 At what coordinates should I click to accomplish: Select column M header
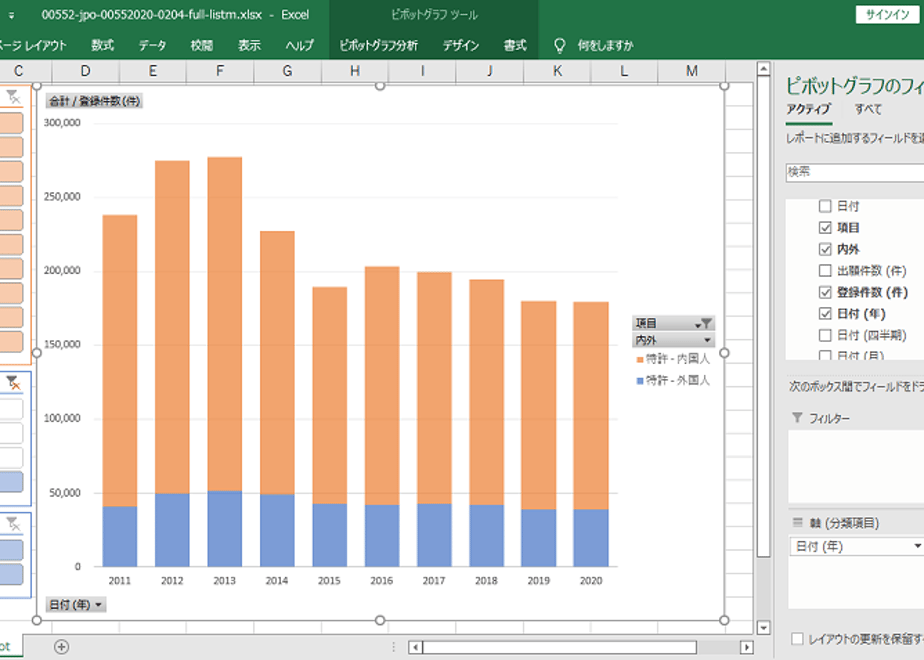coord(692,71)
